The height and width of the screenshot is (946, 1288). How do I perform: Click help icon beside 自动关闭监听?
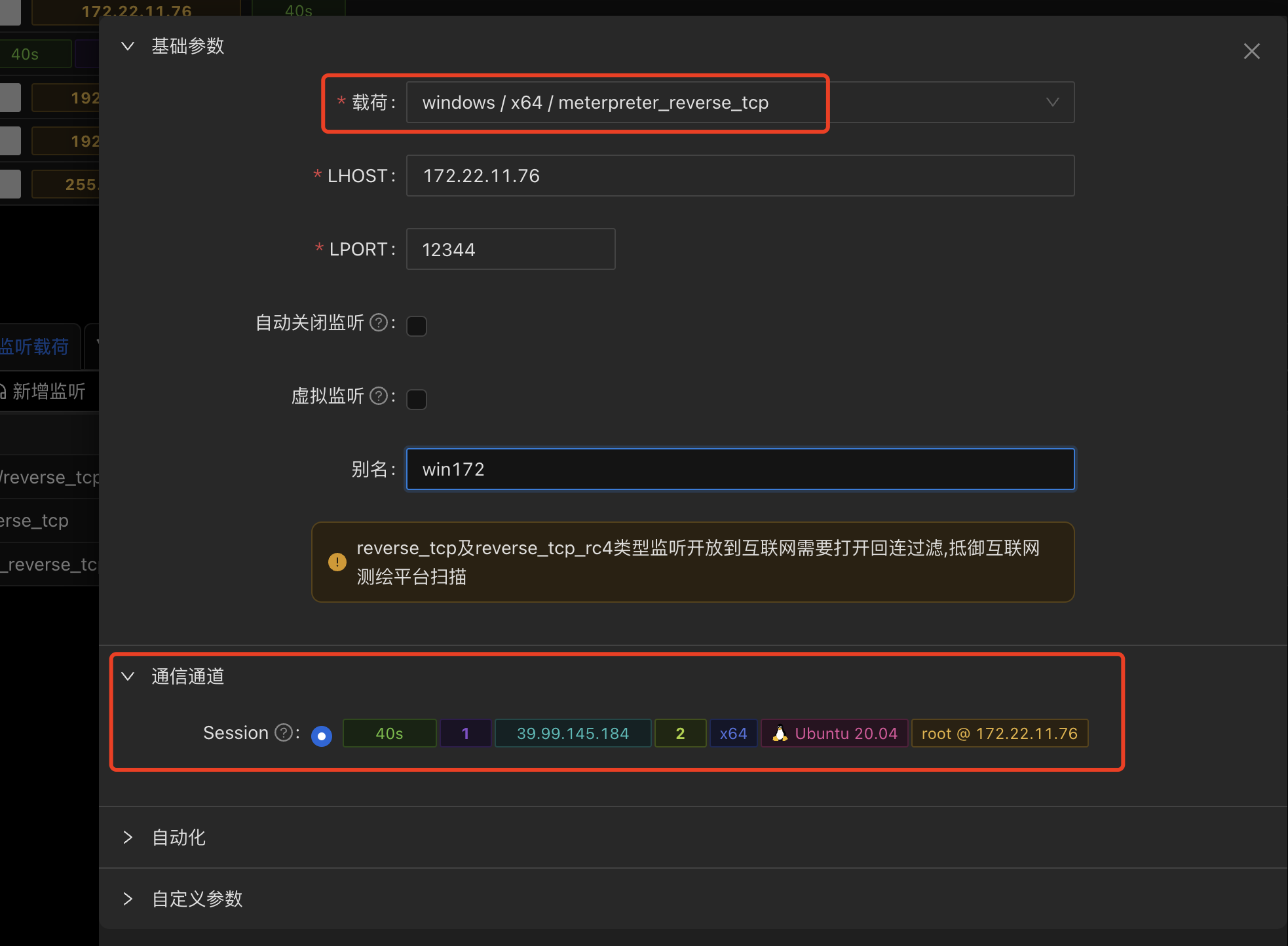click(x=379, y=322)
